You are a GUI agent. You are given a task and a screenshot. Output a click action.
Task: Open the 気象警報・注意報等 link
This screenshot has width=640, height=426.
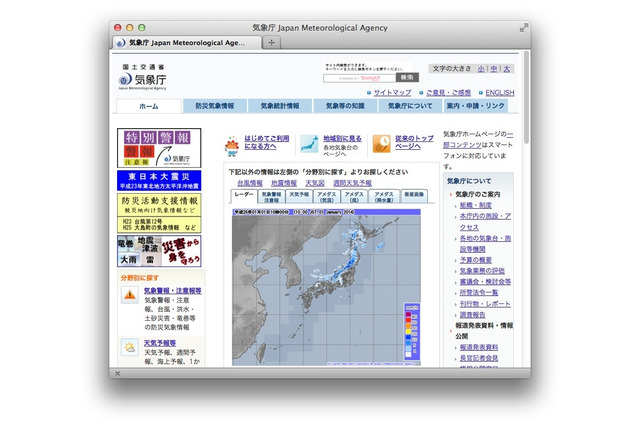click(172, 291)
